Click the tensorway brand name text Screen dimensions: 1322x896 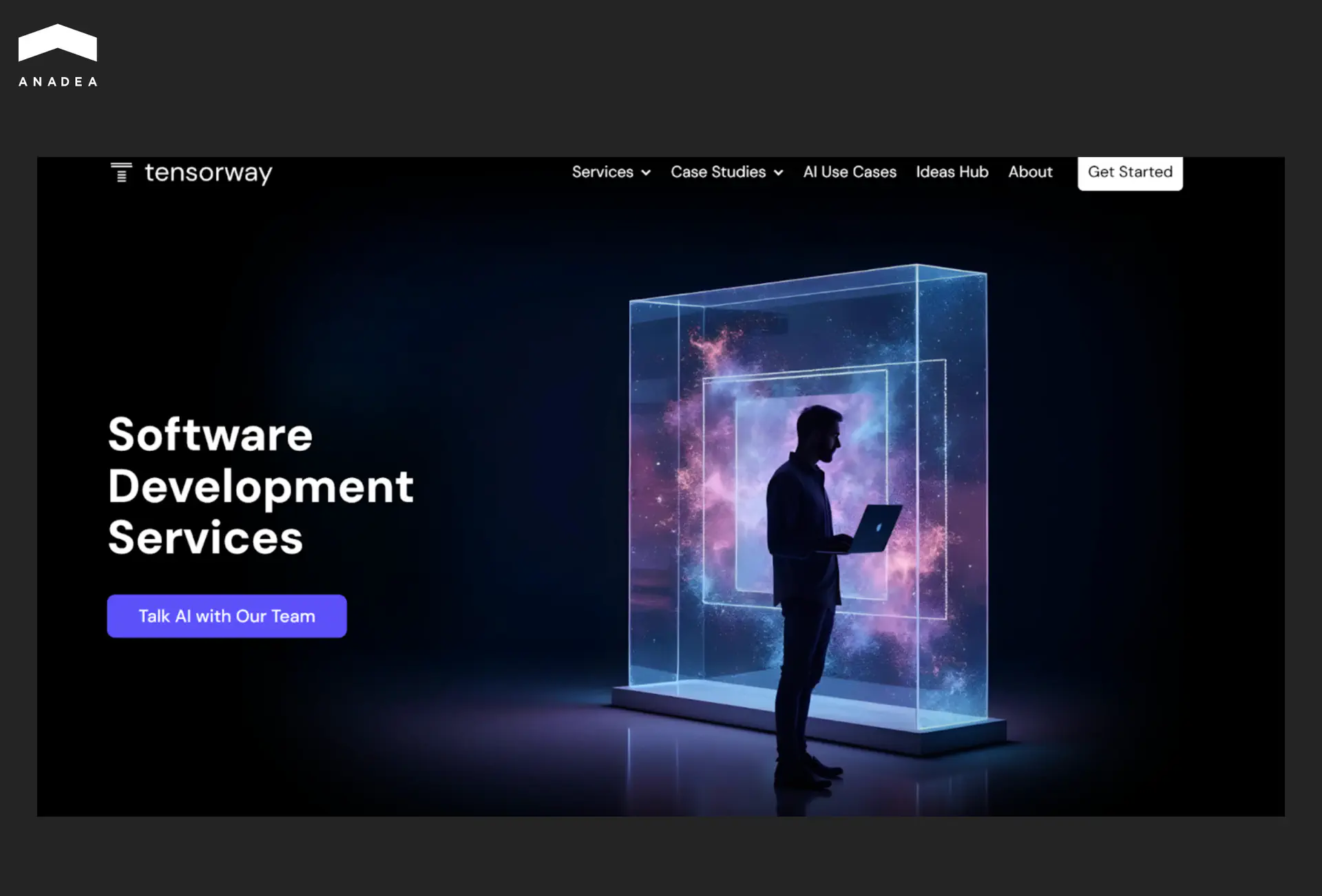tap(208, 173)
